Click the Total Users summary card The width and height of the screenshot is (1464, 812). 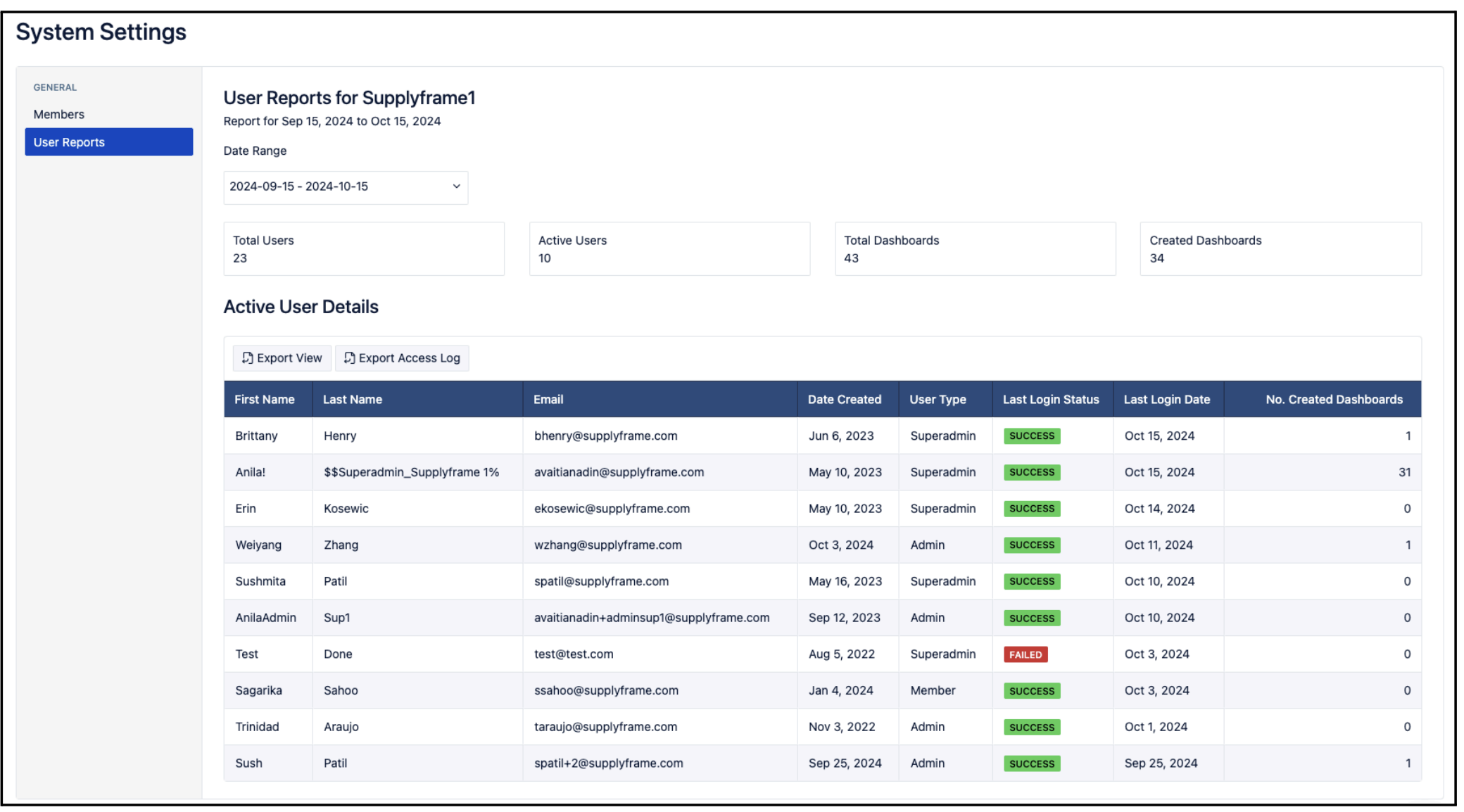[363, 249]
